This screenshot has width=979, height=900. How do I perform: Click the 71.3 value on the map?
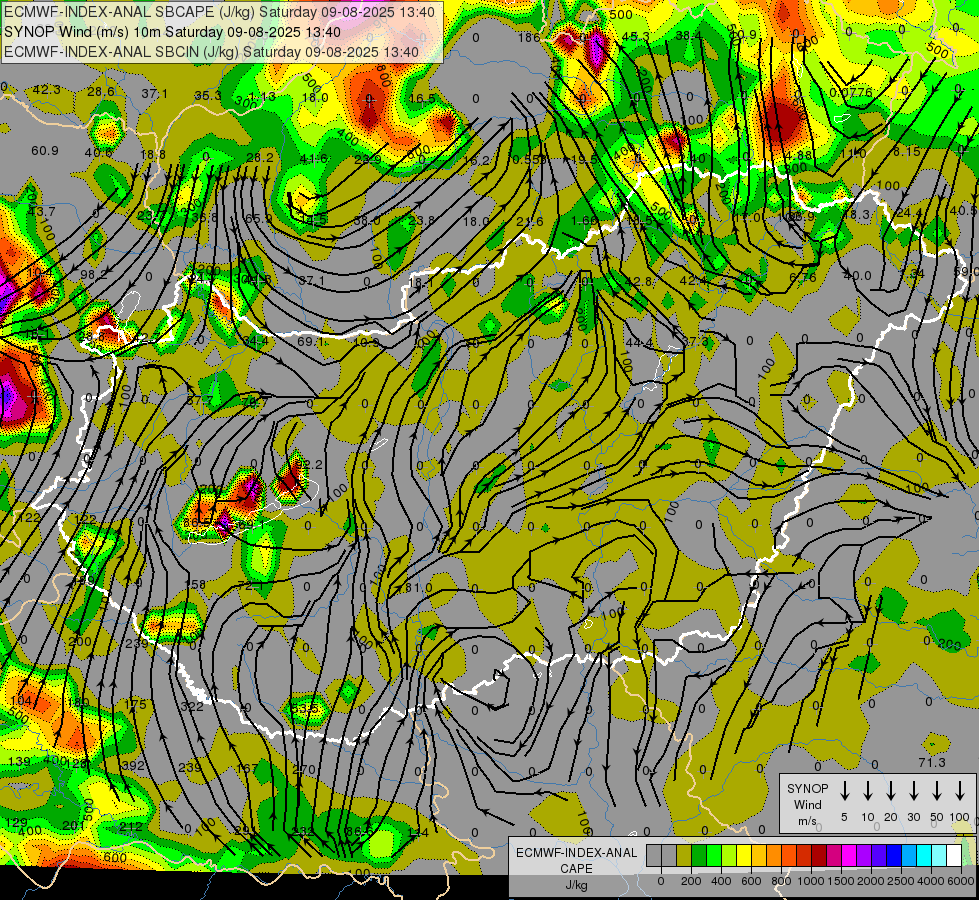[x=932, y=763]
